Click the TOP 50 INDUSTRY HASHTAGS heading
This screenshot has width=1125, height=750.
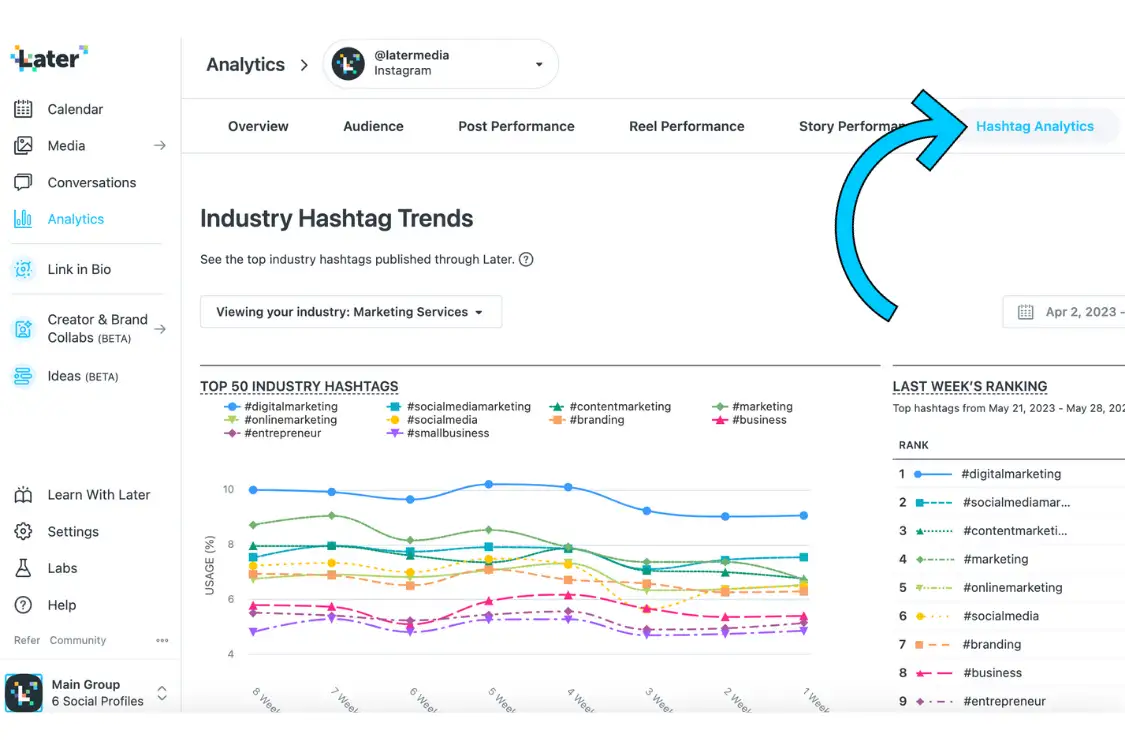(299, 386)
